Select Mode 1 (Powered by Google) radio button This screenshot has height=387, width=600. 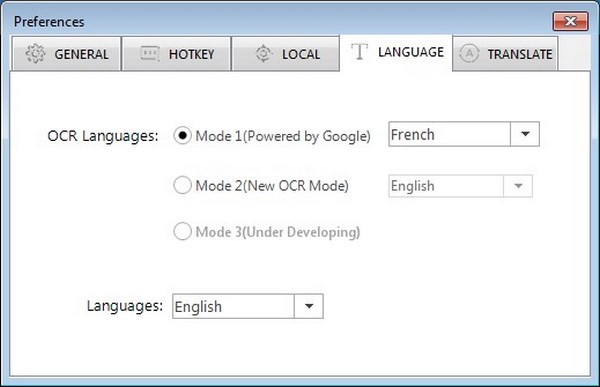[x=183, y=136]
